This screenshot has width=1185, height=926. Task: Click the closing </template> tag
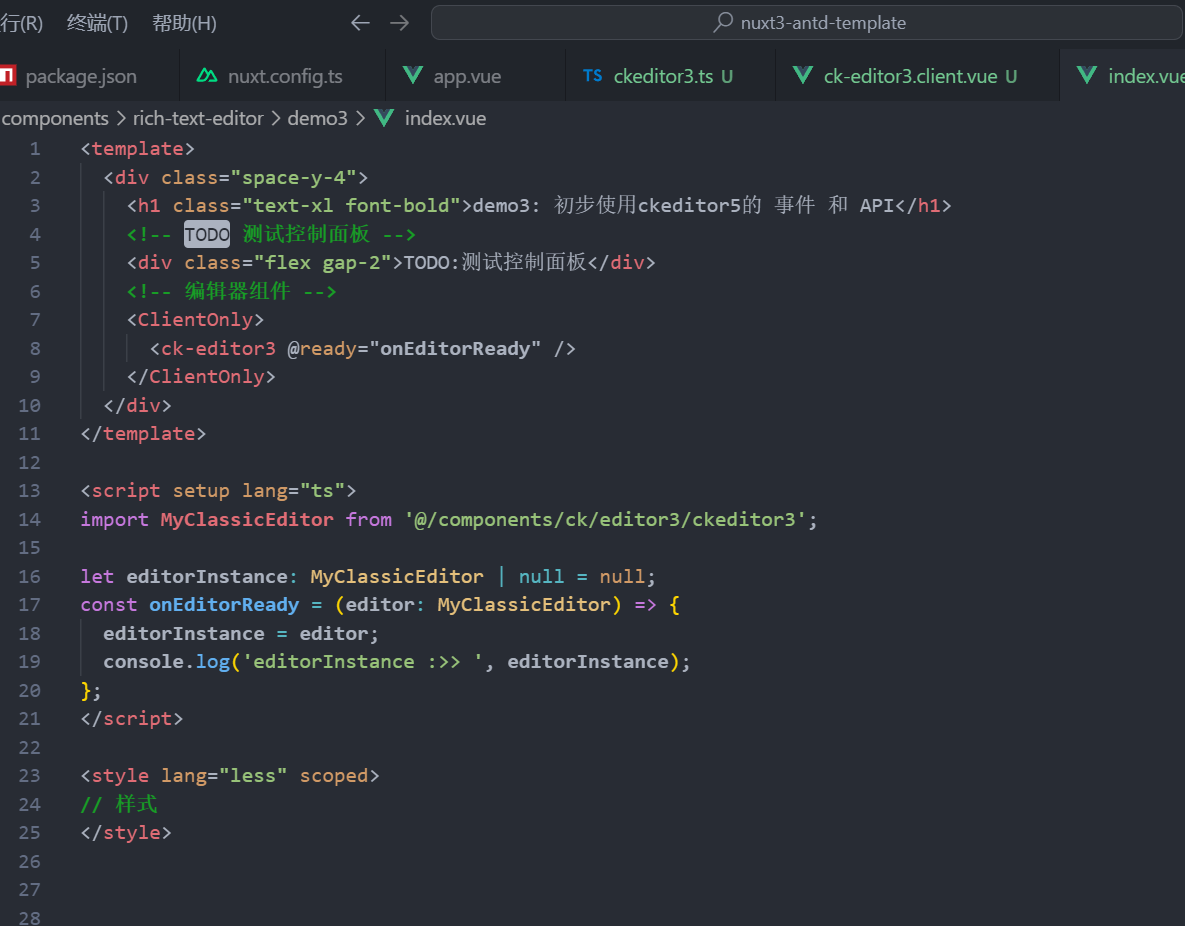(x=144, y=434)
